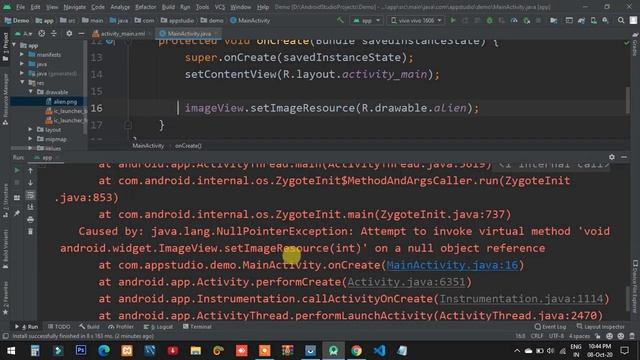Open the Profiler tool window button

[x=121, y=327]
